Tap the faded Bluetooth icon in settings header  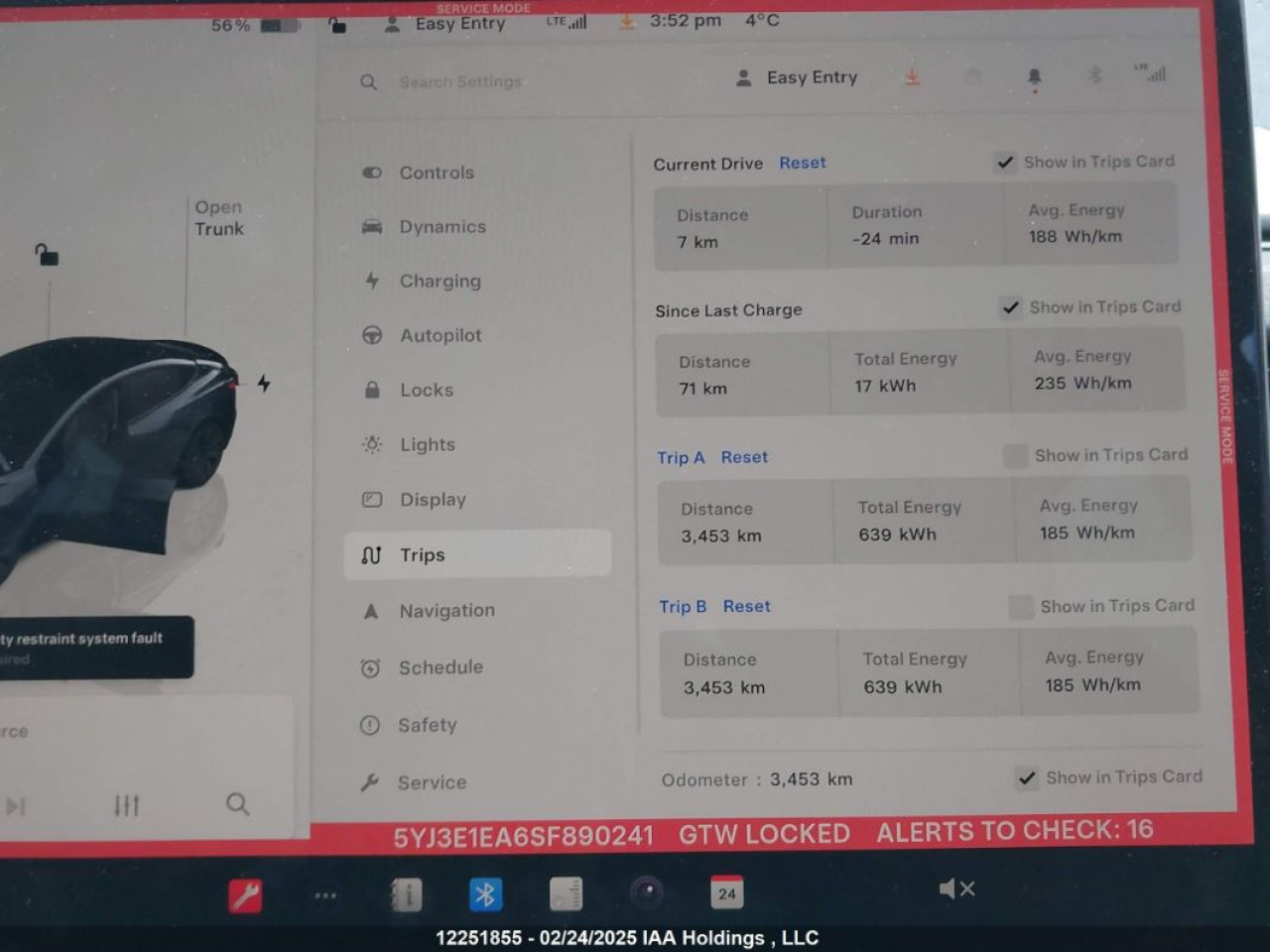pyautogui.click(x=1094, y=74)
